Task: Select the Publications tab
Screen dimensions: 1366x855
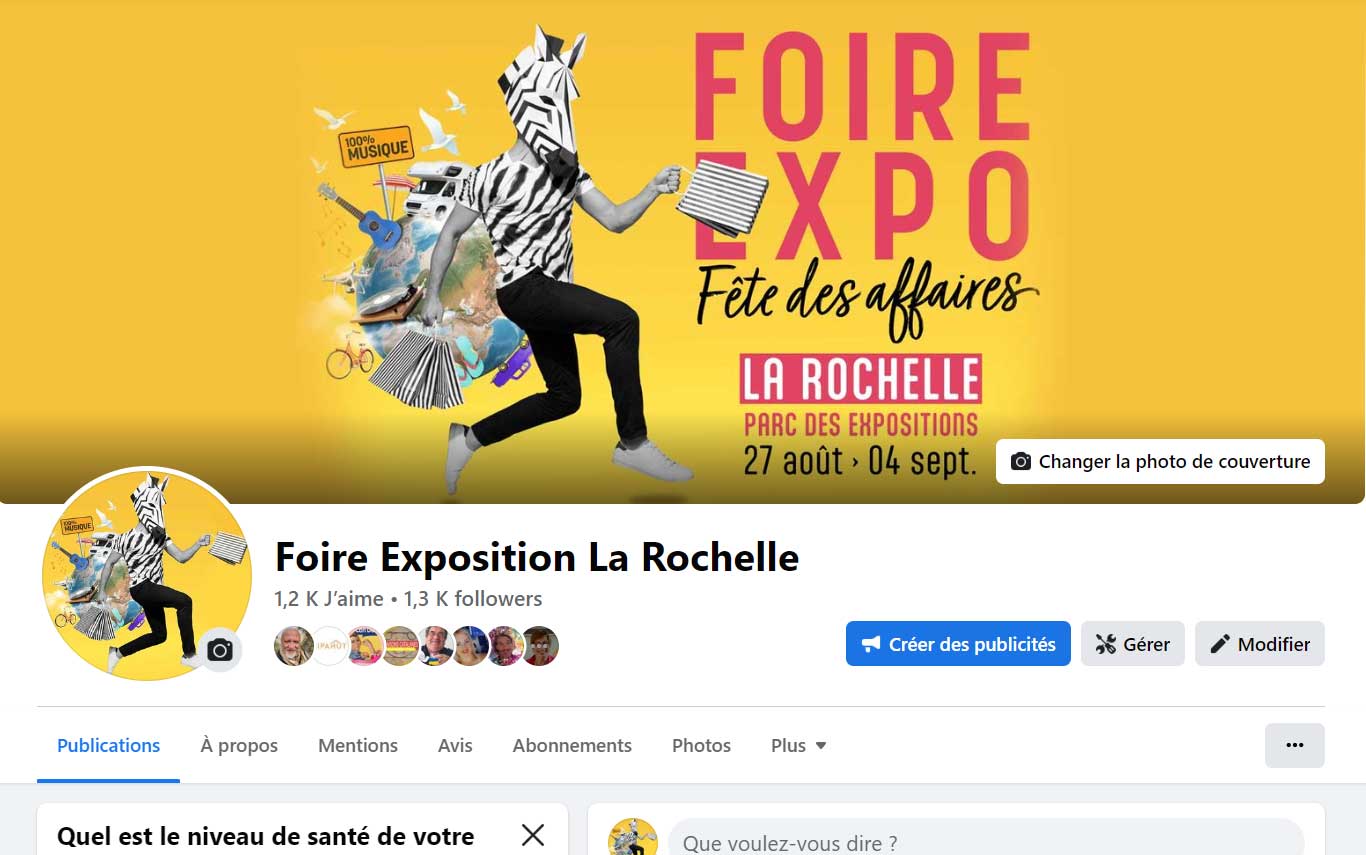Action: [x=108, y=745]
